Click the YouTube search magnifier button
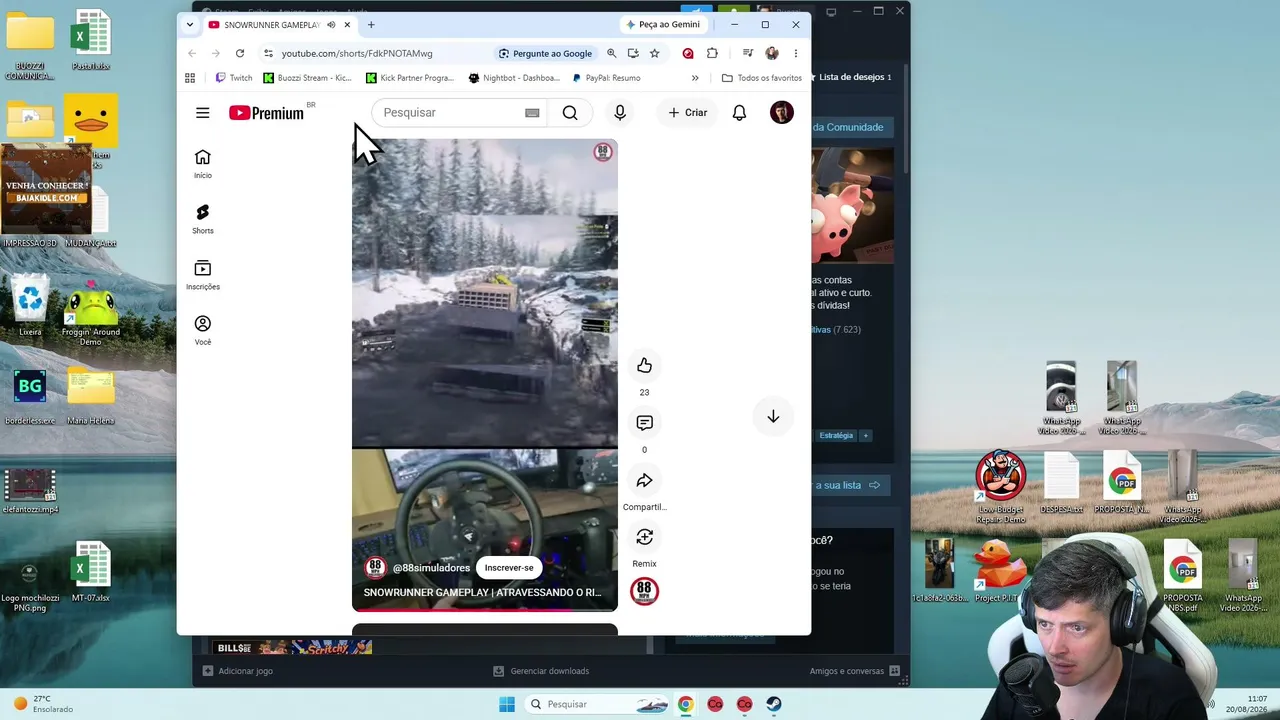Screen dimensions: 1280x720 point(570,113)
